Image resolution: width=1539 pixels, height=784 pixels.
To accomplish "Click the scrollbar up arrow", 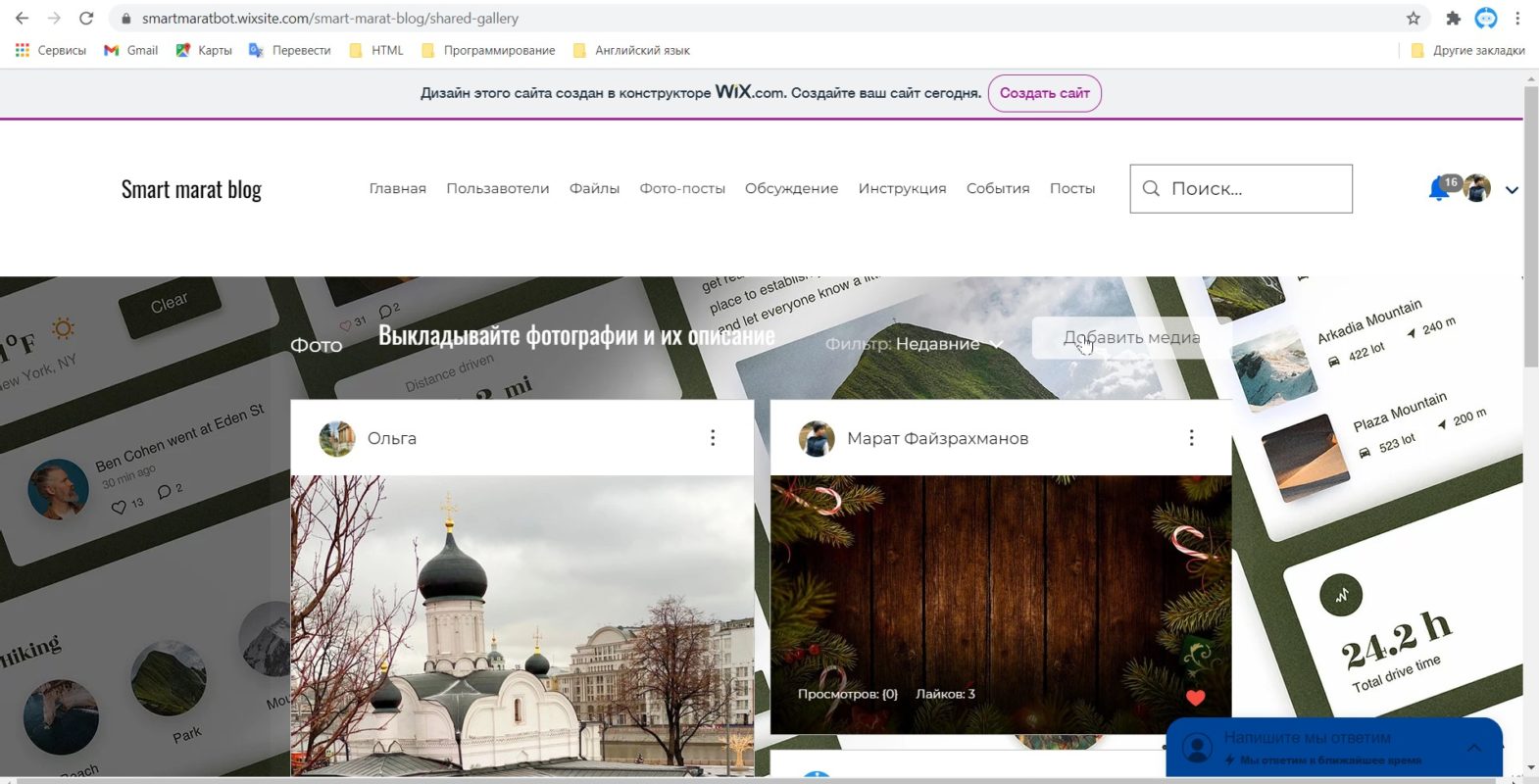I will click(x=1530, y=77).
